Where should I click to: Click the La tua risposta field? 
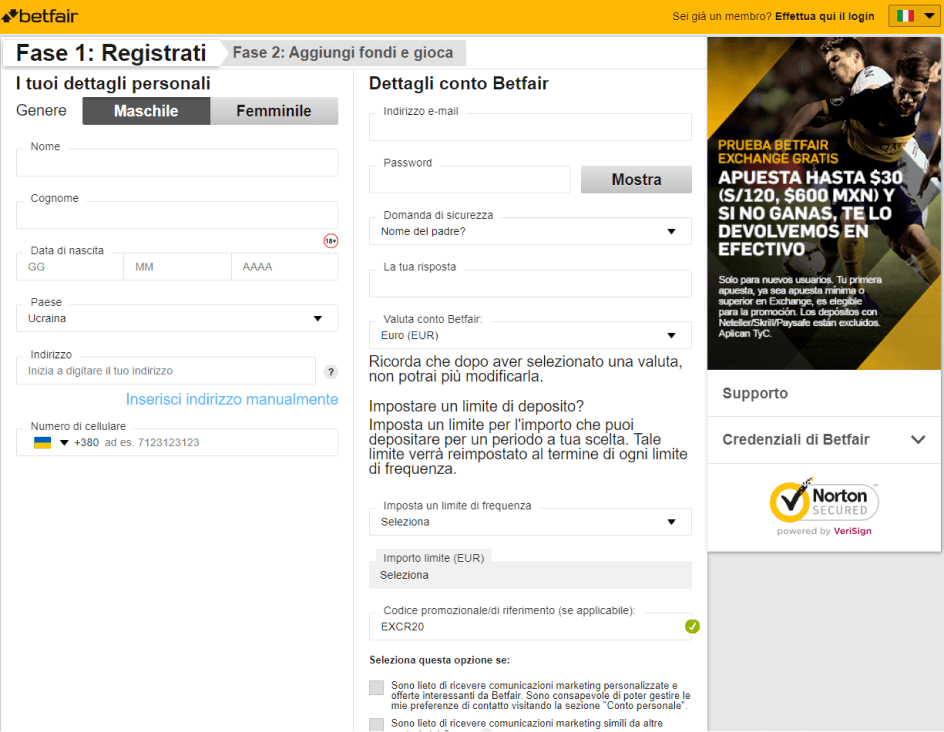[x=530, y=284]
